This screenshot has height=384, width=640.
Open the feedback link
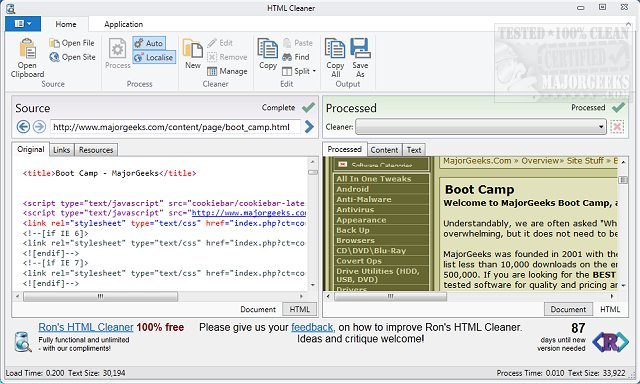[312, 327]
